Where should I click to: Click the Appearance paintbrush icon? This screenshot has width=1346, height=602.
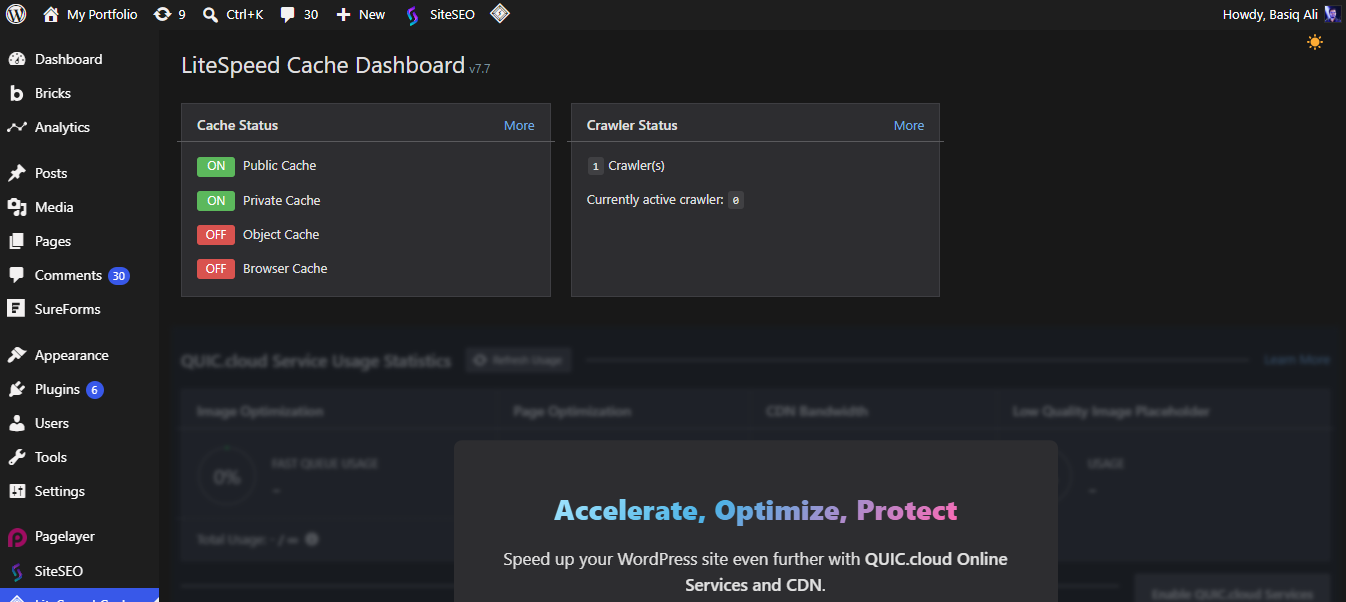(17, 355)
